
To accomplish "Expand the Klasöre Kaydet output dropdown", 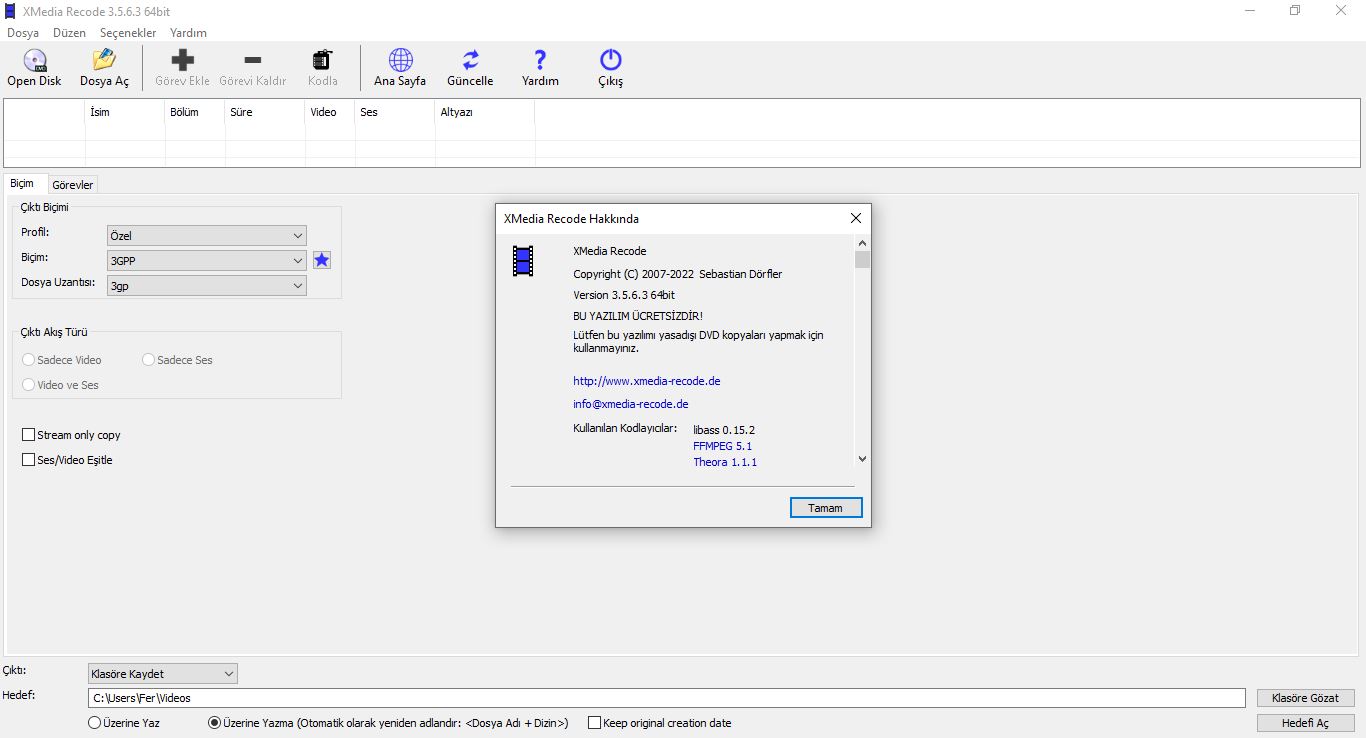I will [163, 674].
